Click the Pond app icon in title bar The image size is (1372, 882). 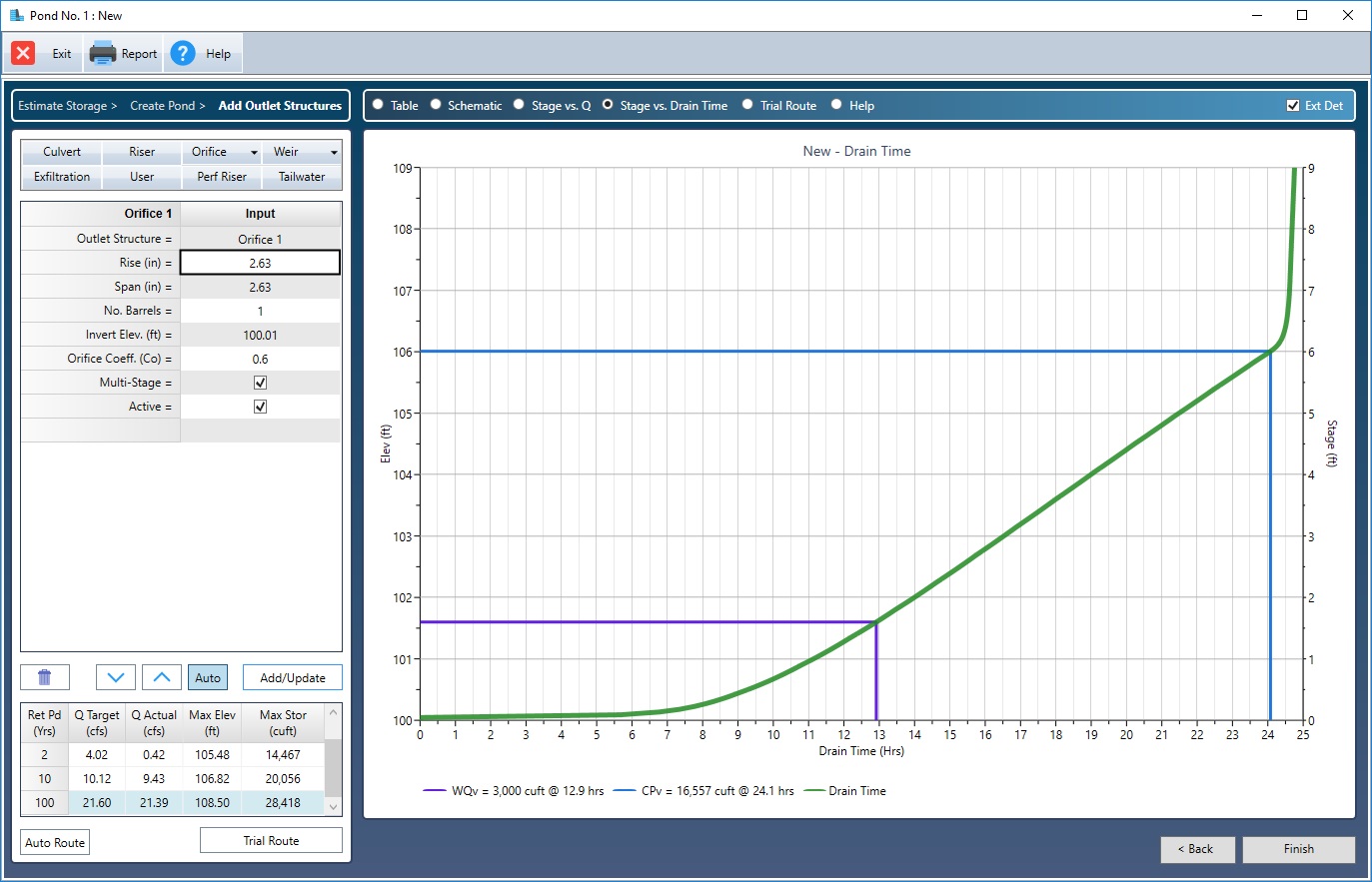pyautogui.click(x=16, y=16)
